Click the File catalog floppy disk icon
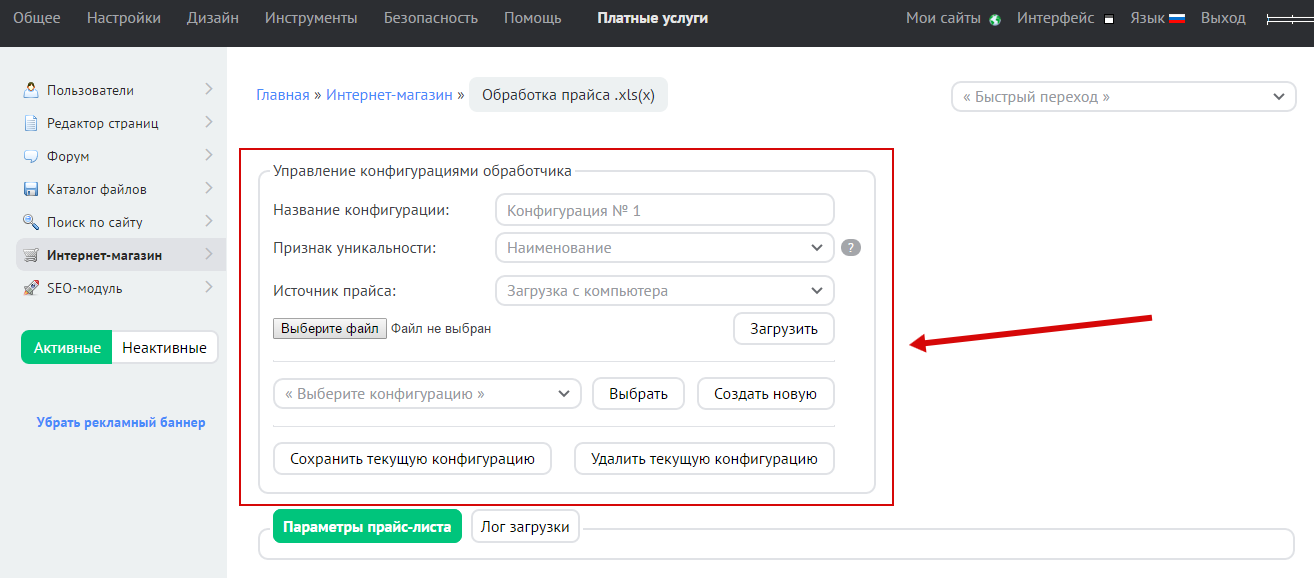1314x578 pixels. tap(31, 189)
